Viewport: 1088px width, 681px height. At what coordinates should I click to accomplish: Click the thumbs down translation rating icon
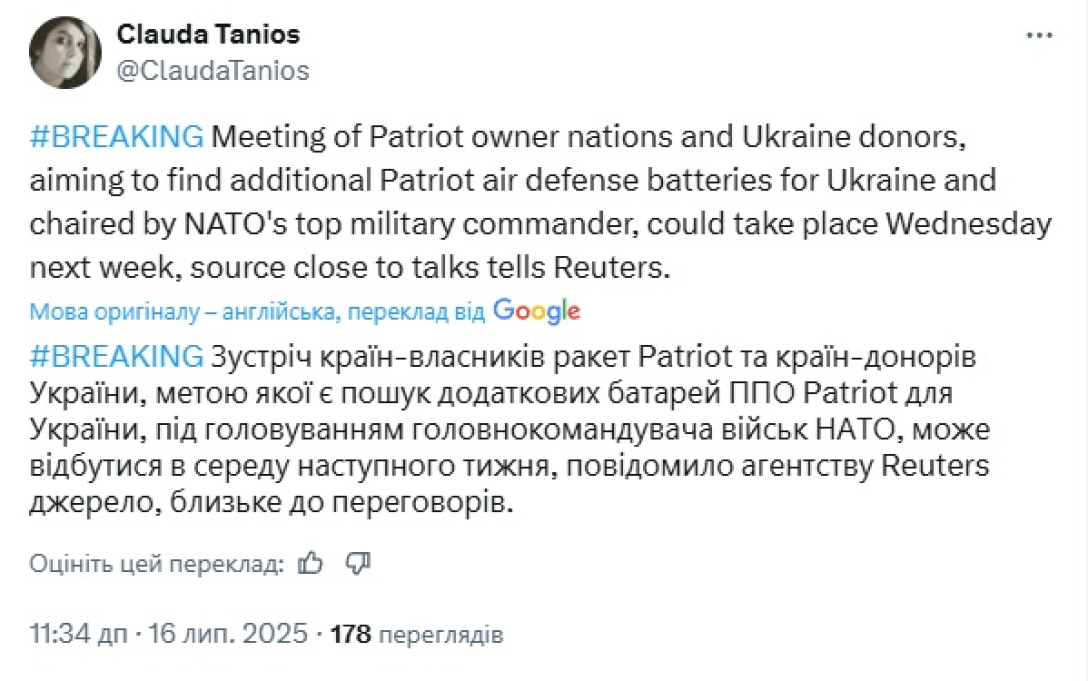point(357,563)
